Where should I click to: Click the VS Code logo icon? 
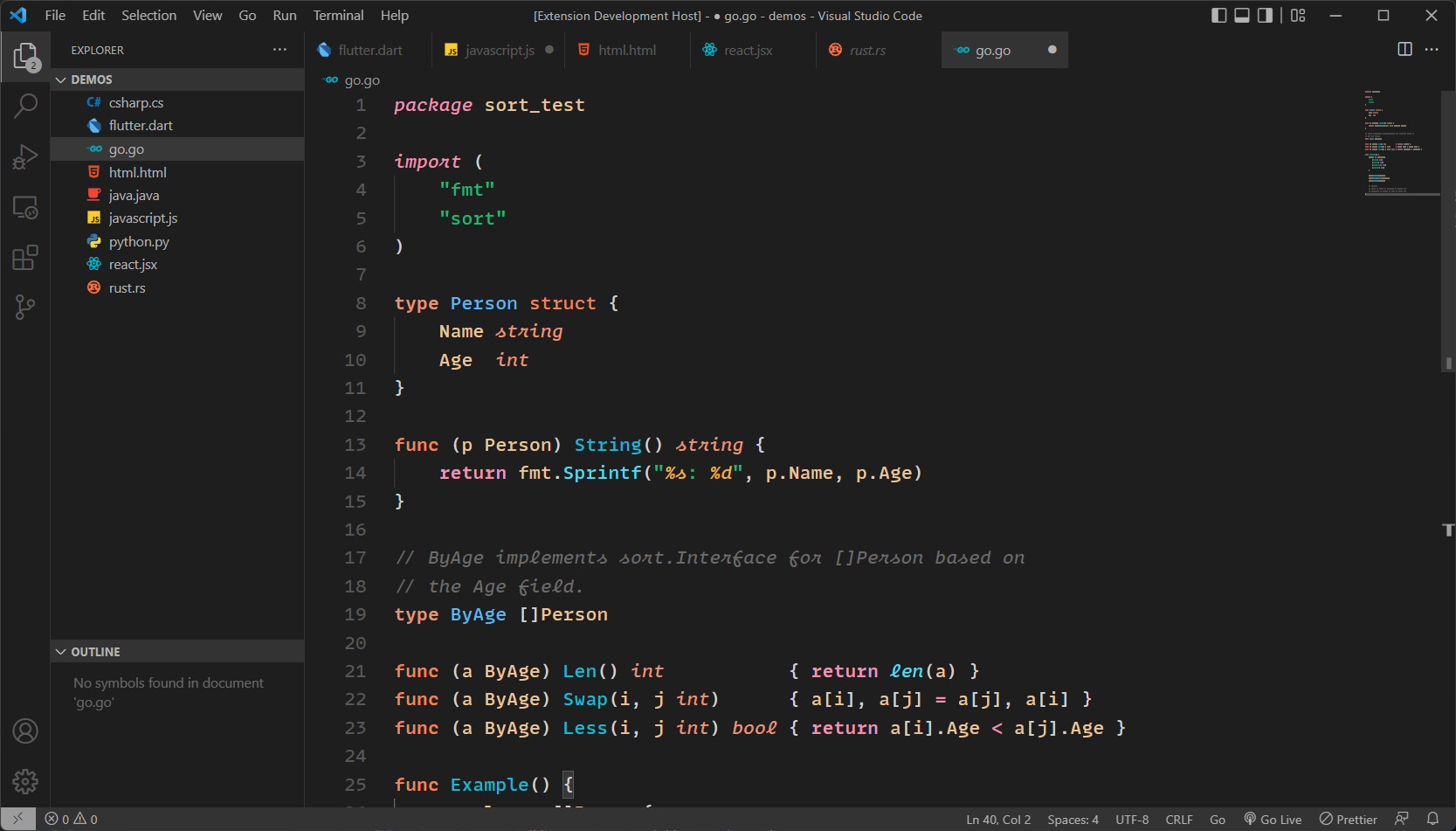point(18,15)
